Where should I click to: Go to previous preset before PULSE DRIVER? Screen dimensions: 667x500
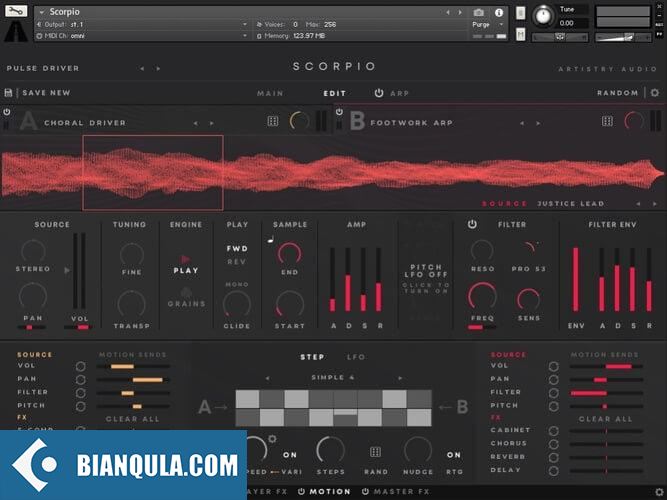(x=142, y=69)
